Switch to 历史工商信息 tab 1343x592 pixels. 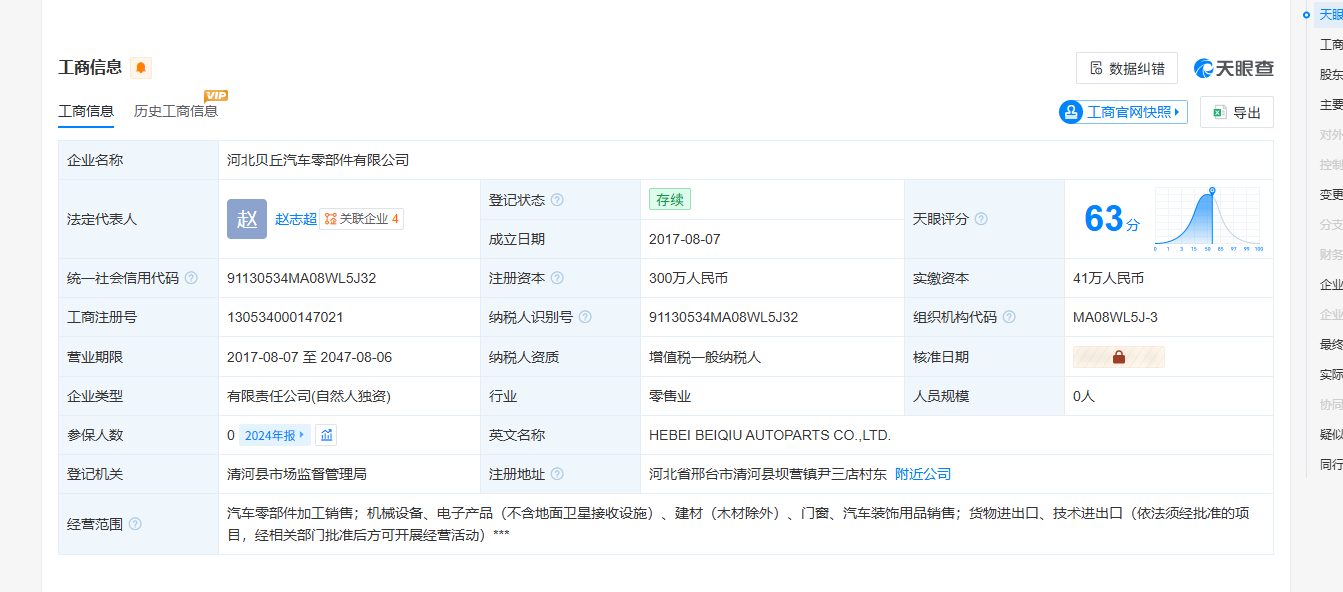pos(176,111)
